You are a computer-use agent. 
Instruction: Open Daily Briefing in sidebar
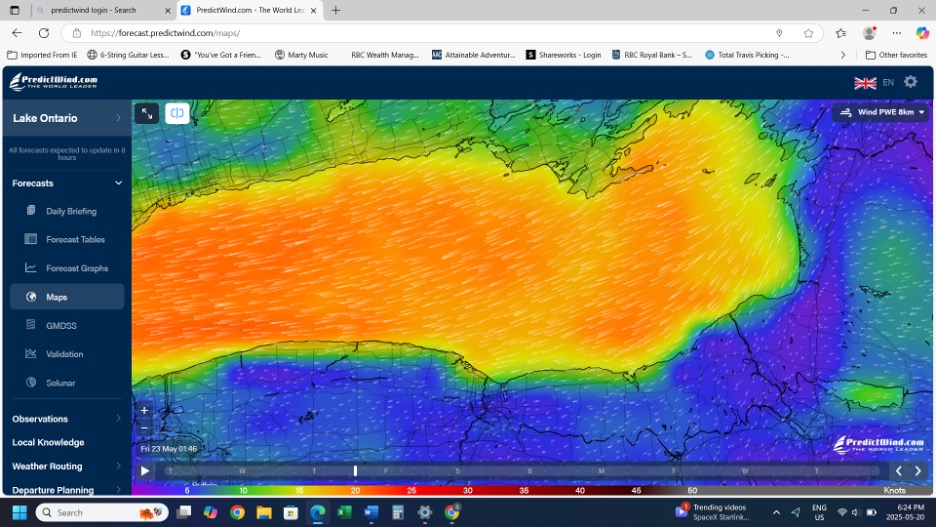pyautogui.click(x=71, y=211)
